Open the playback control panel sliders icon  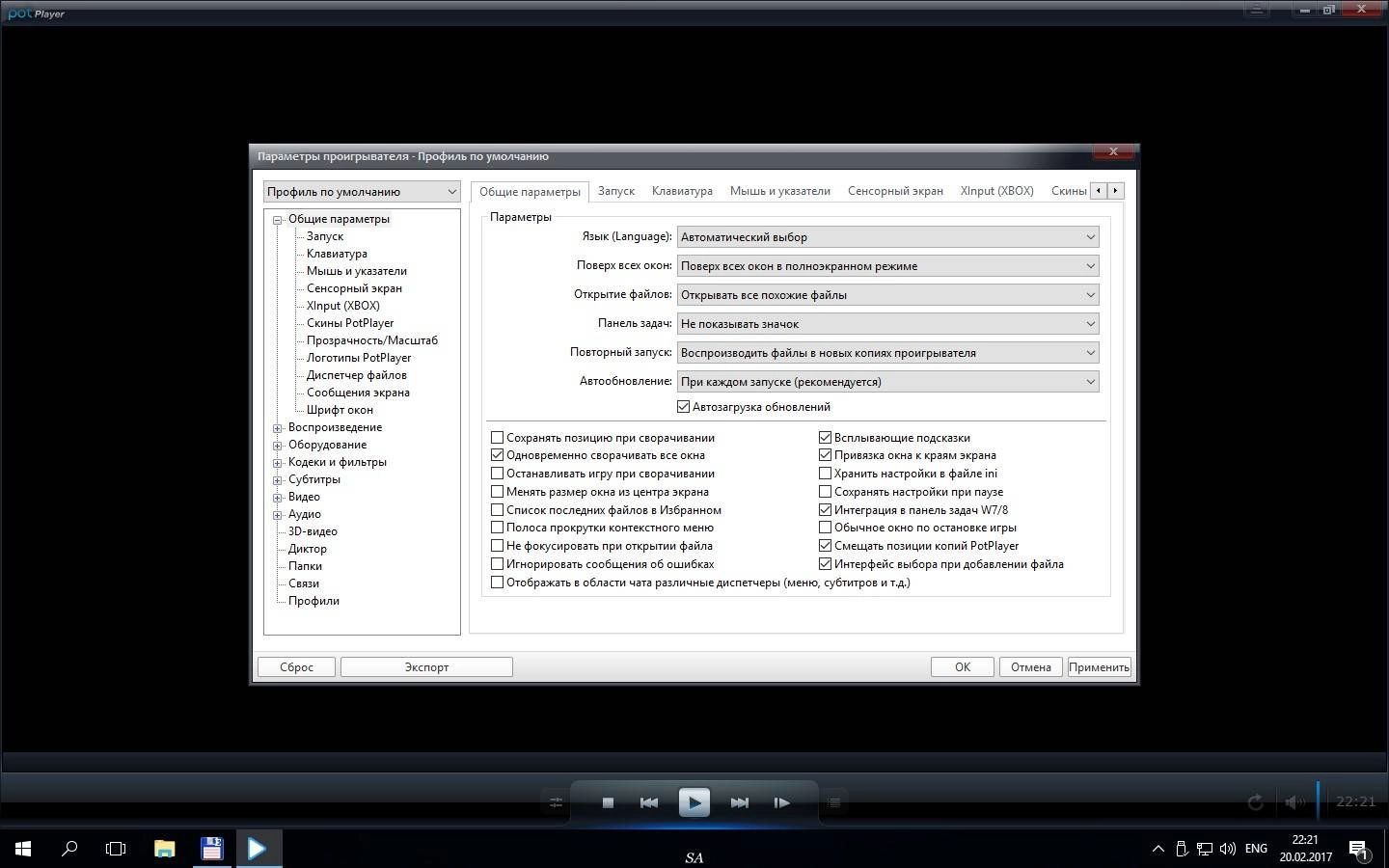[x=556, y=802]
